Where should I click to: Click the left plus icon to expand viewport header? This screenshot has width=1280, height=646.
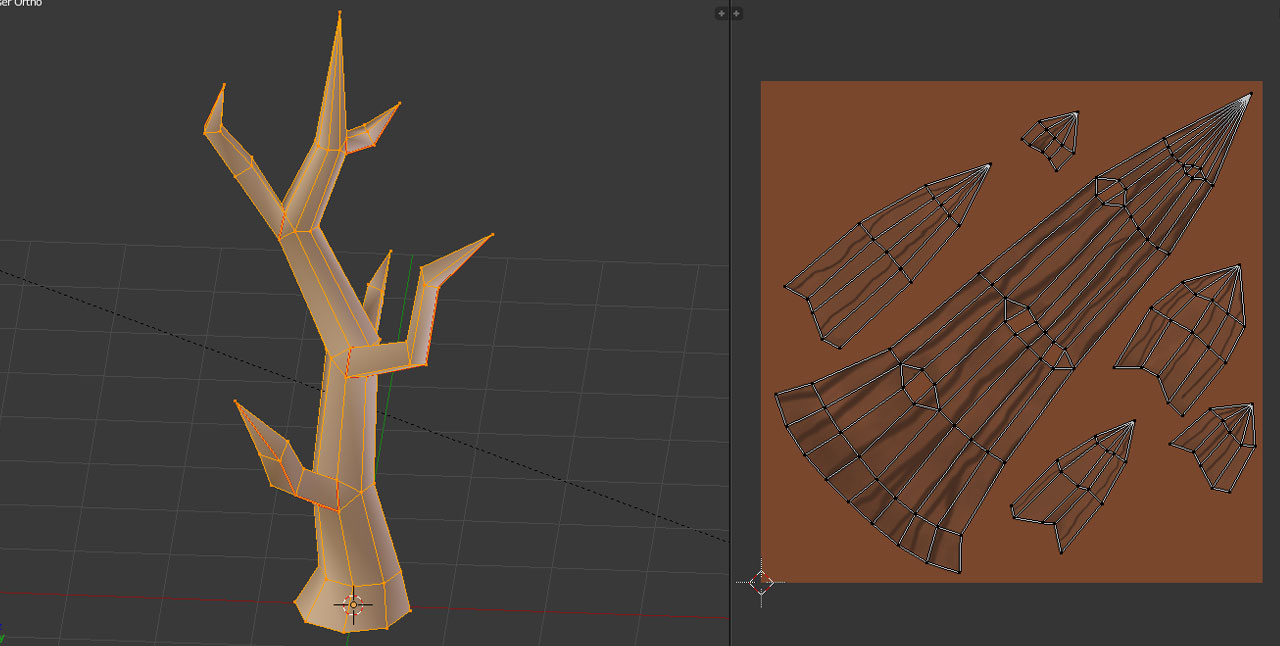tap(720, 13)
